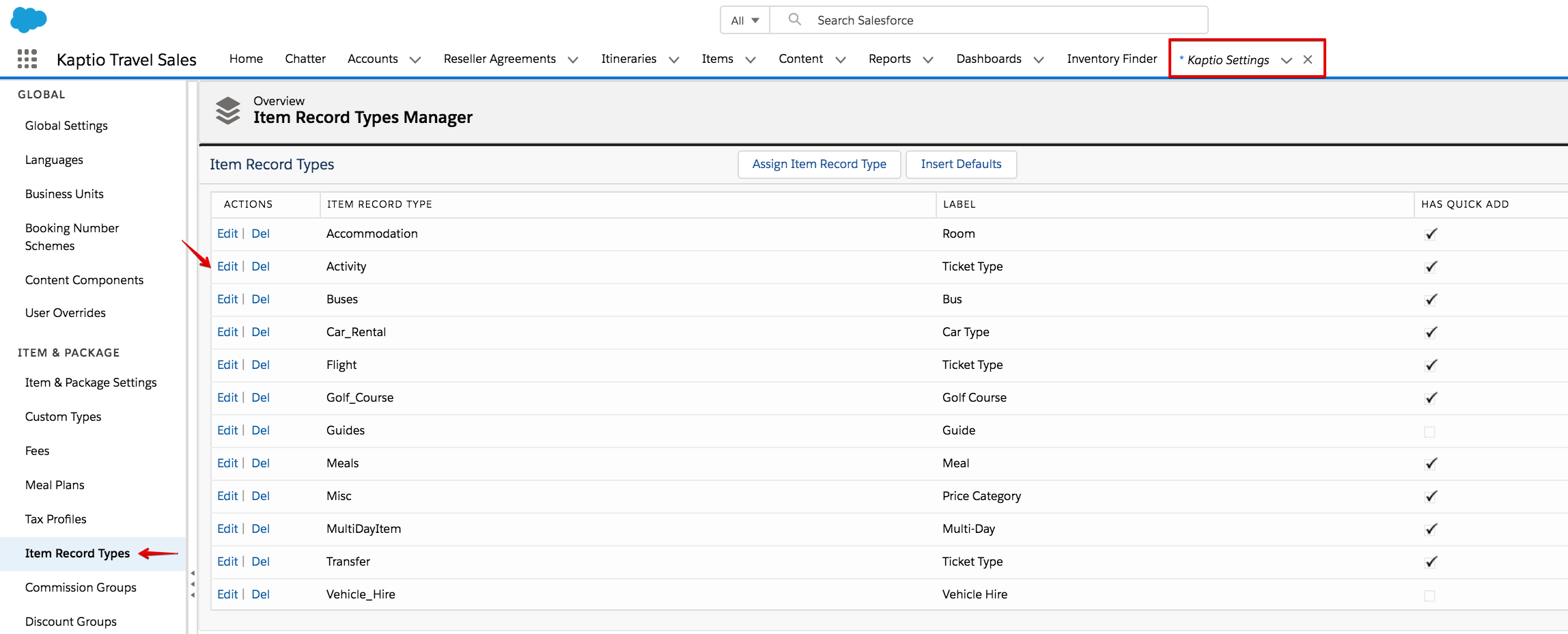
Task: Toggle Has Quick Add for Meals
Action: pos(1431,464)
